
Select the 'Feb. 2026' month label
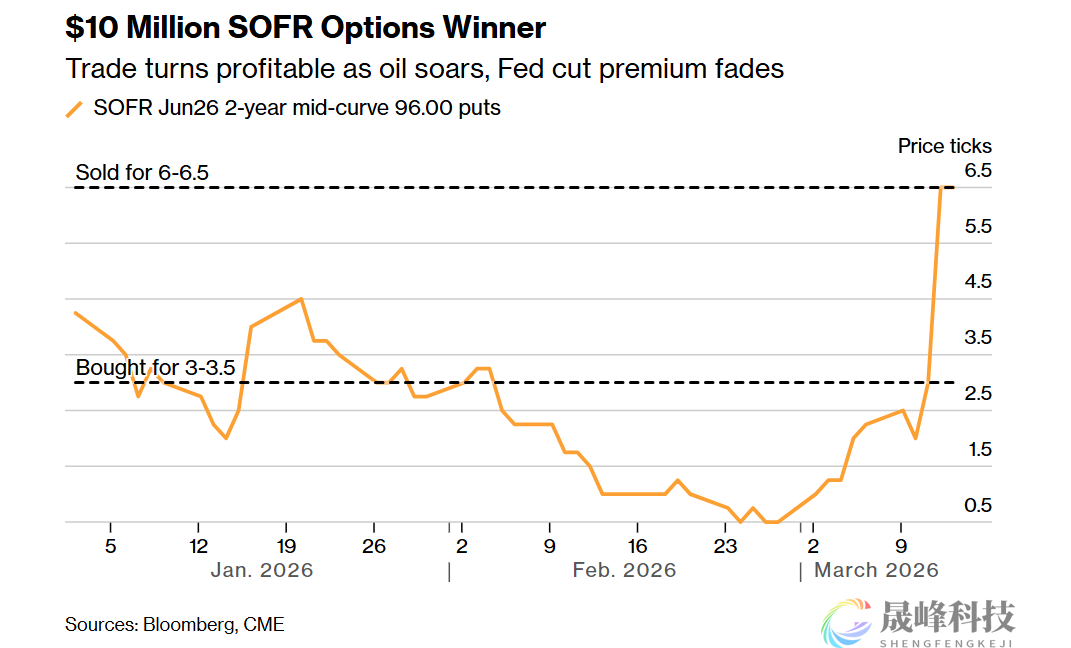tap(624, 570)
